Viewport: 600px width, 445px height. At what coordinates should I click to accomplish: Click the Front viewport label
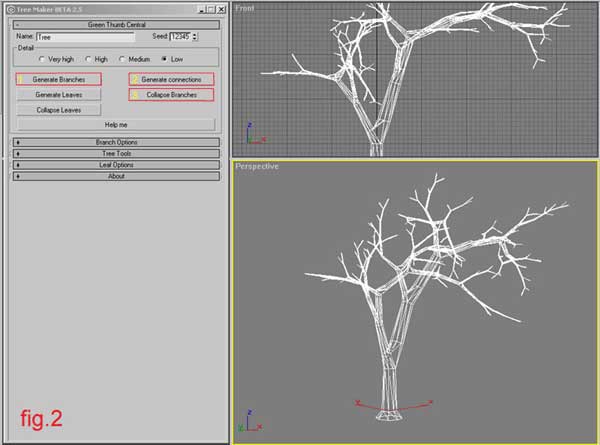244,8
